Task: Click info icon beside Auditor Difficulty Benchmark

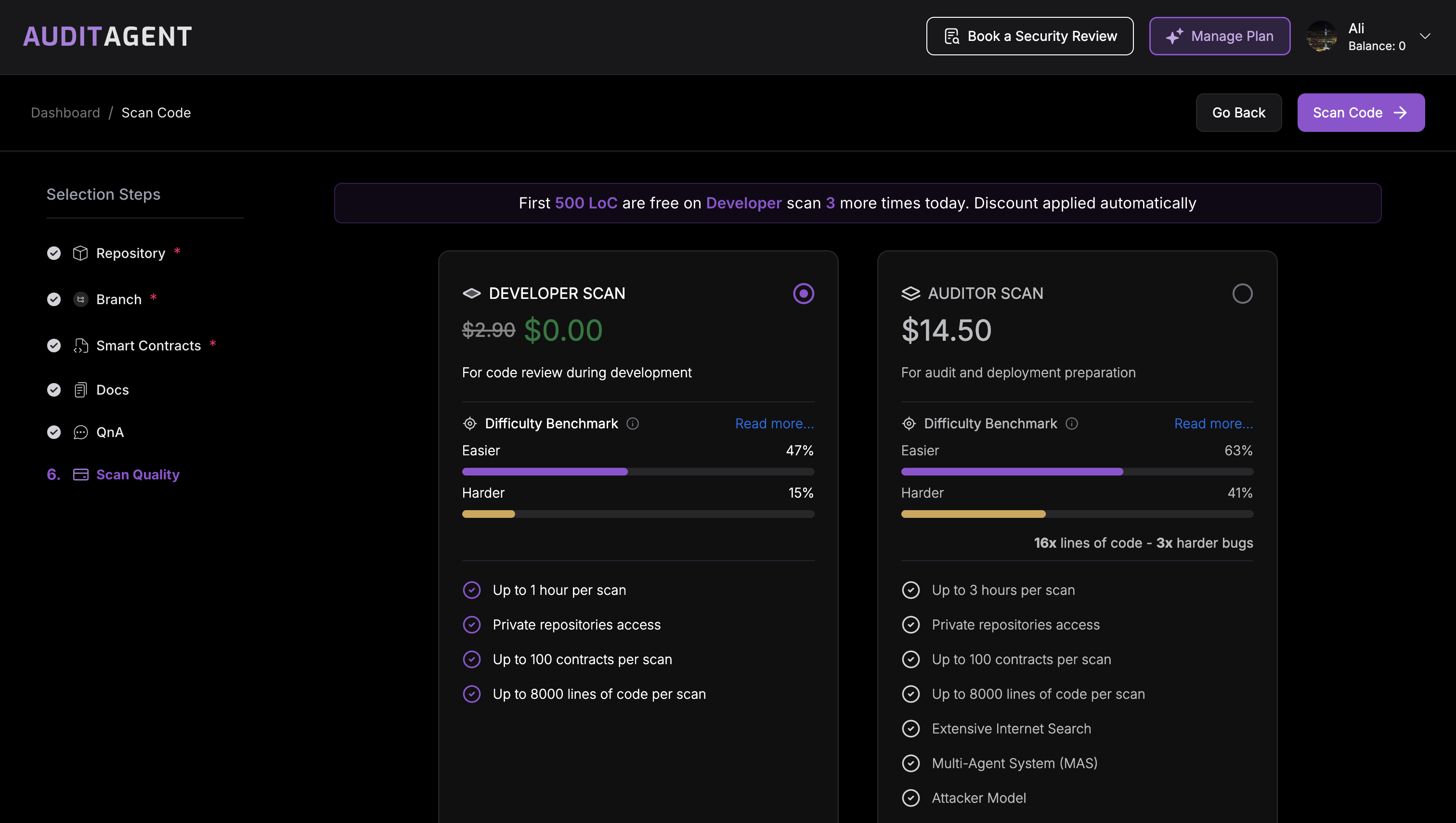Action: click(1071, 424)
